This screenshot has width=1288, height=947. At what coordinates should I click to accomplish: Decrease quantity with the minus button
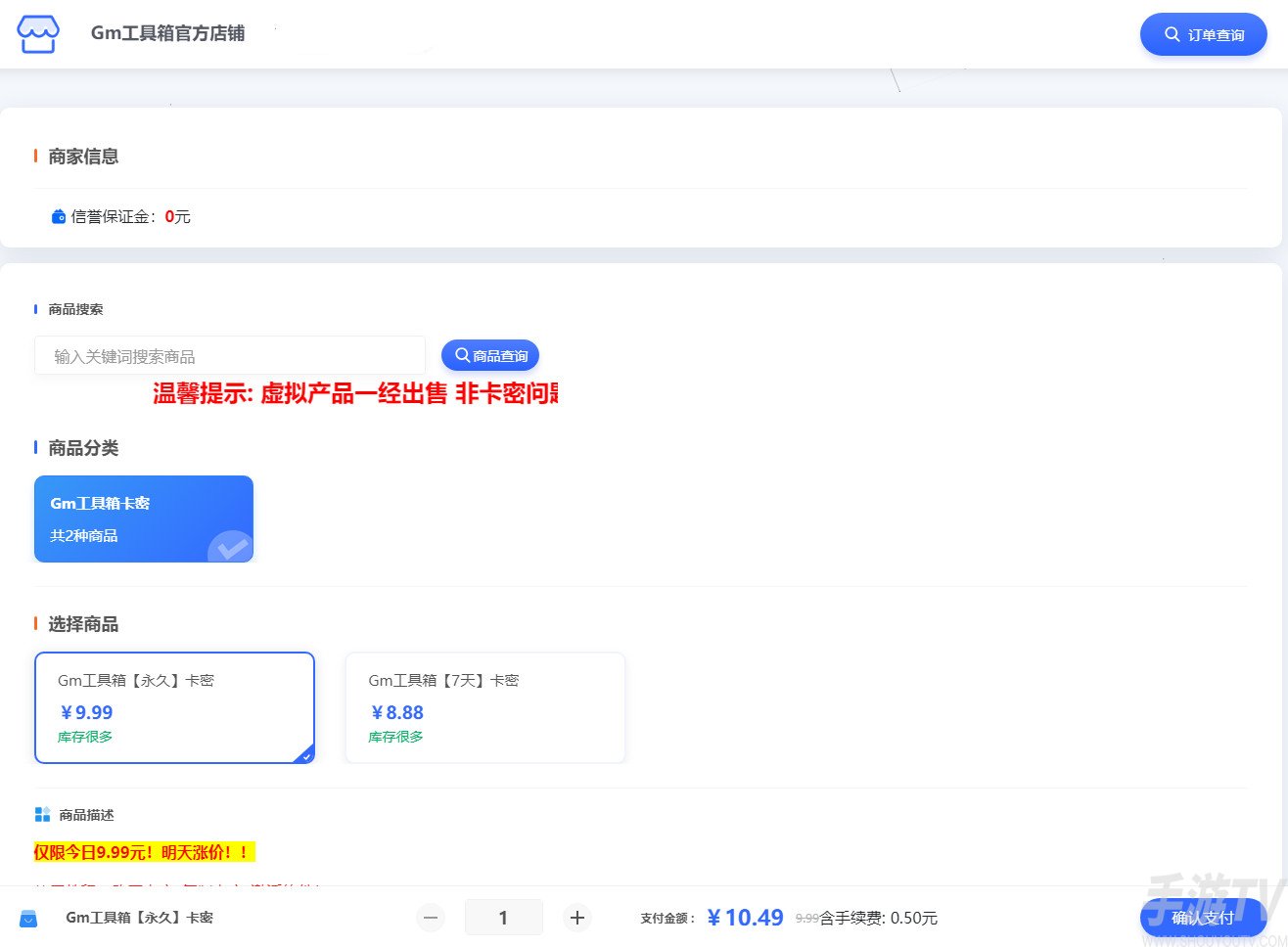pyautogui.click(x=430, y=918)
